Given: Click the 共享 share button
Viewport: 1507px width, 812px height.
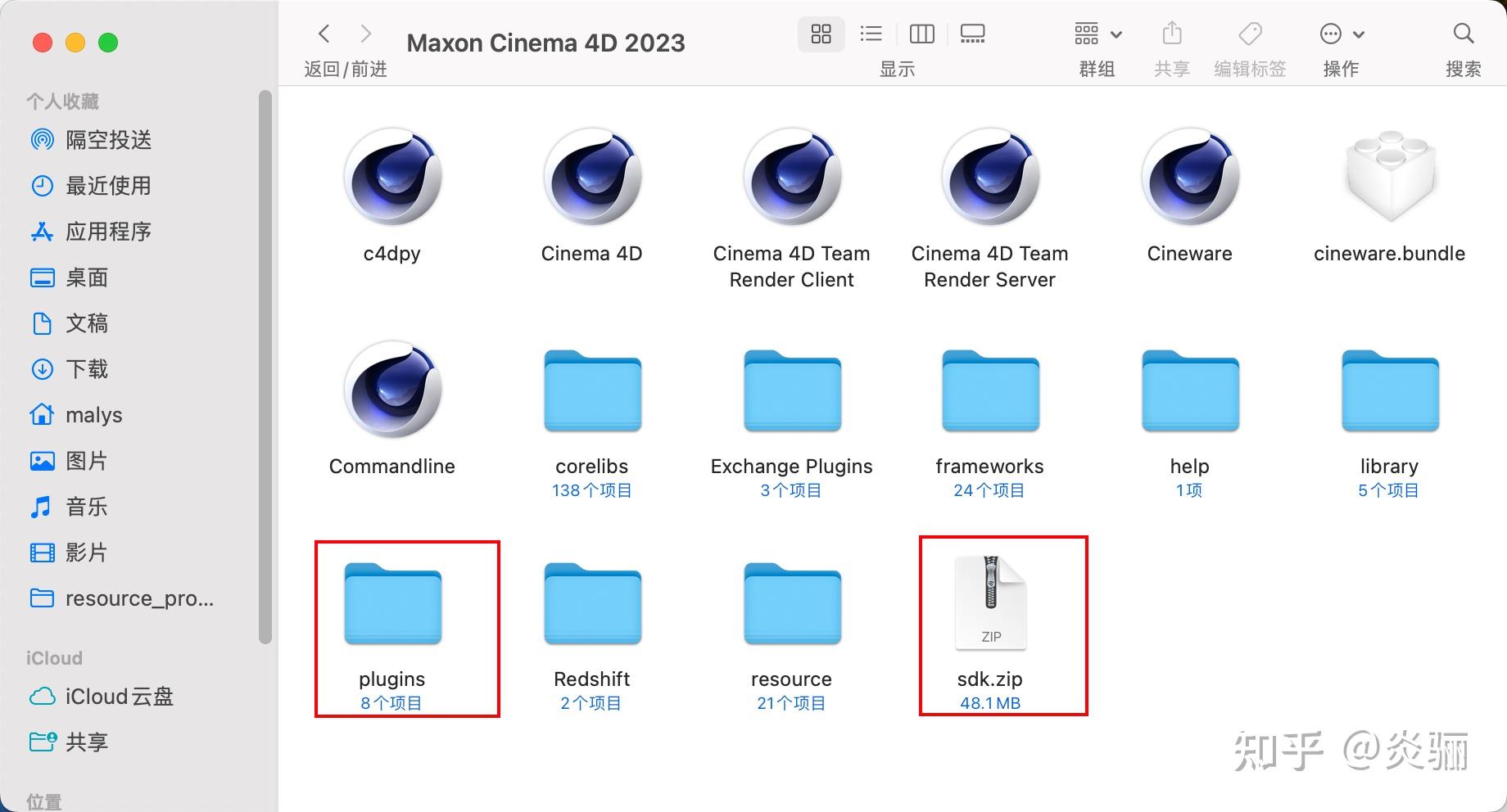Looking at the screenshot, I should click(1171, 34).
